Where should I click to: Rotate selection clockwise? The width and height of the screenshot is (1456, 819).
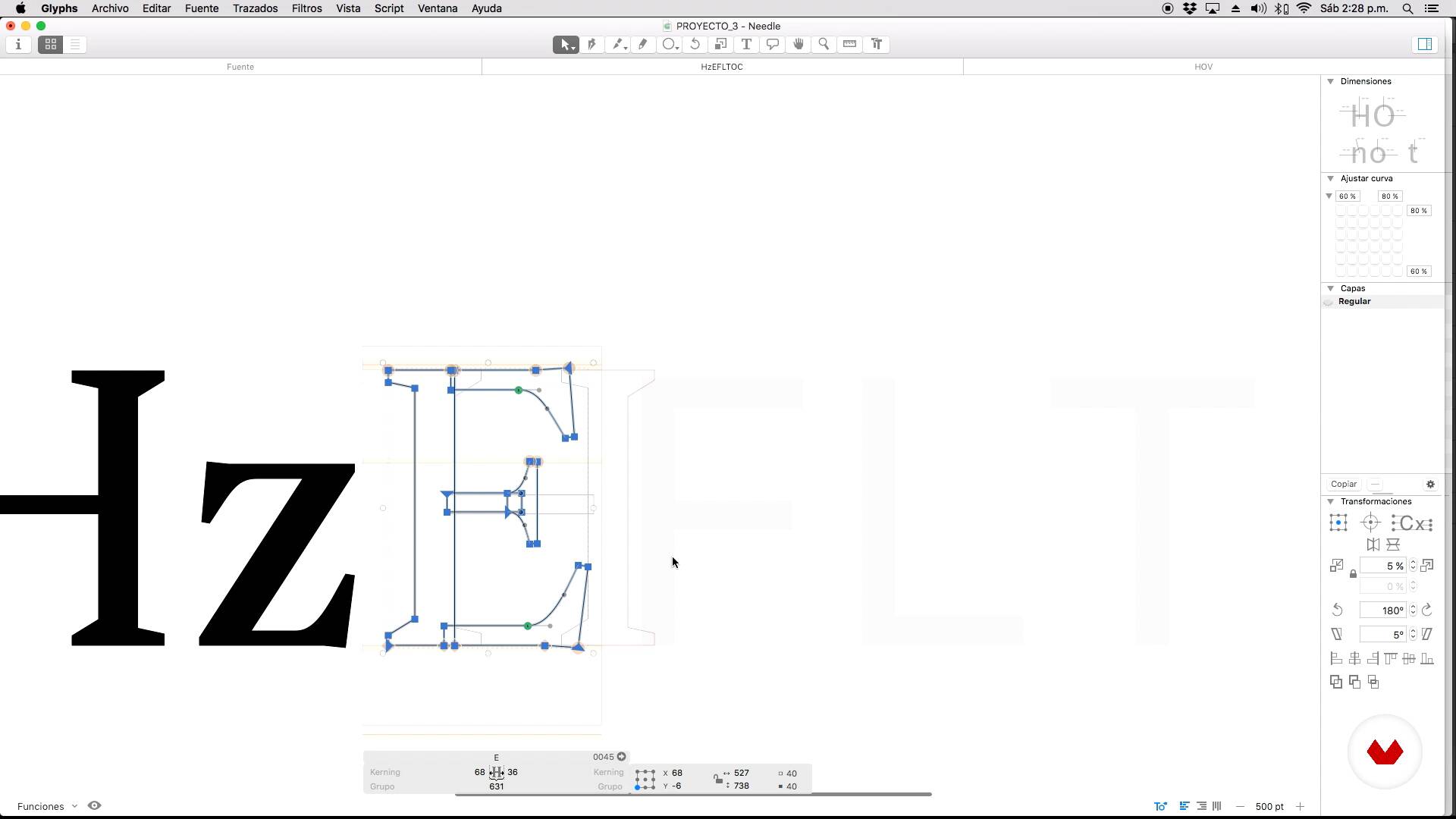[1427, 610]
